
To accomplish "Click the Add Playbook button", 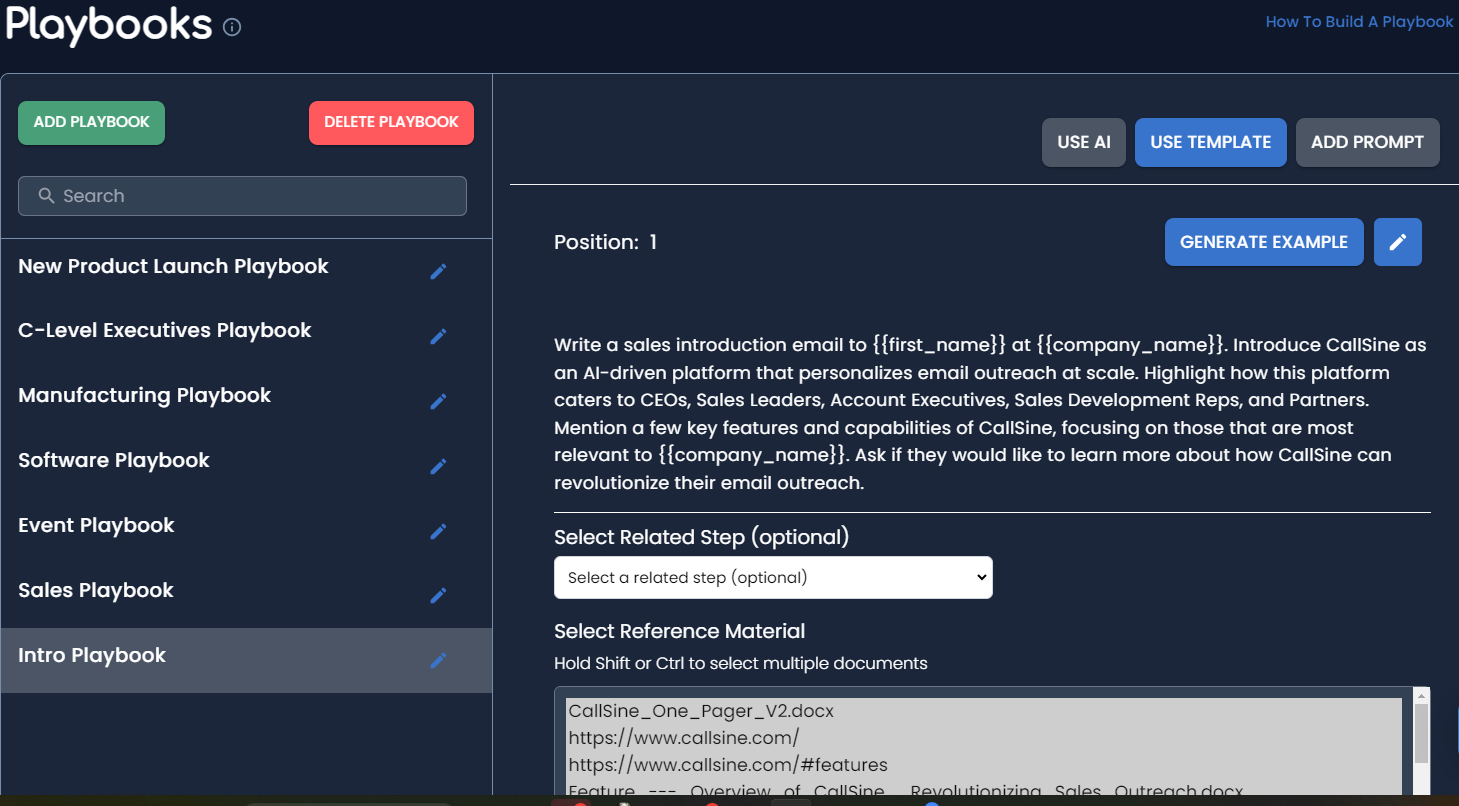I will [x=91, y=122].
